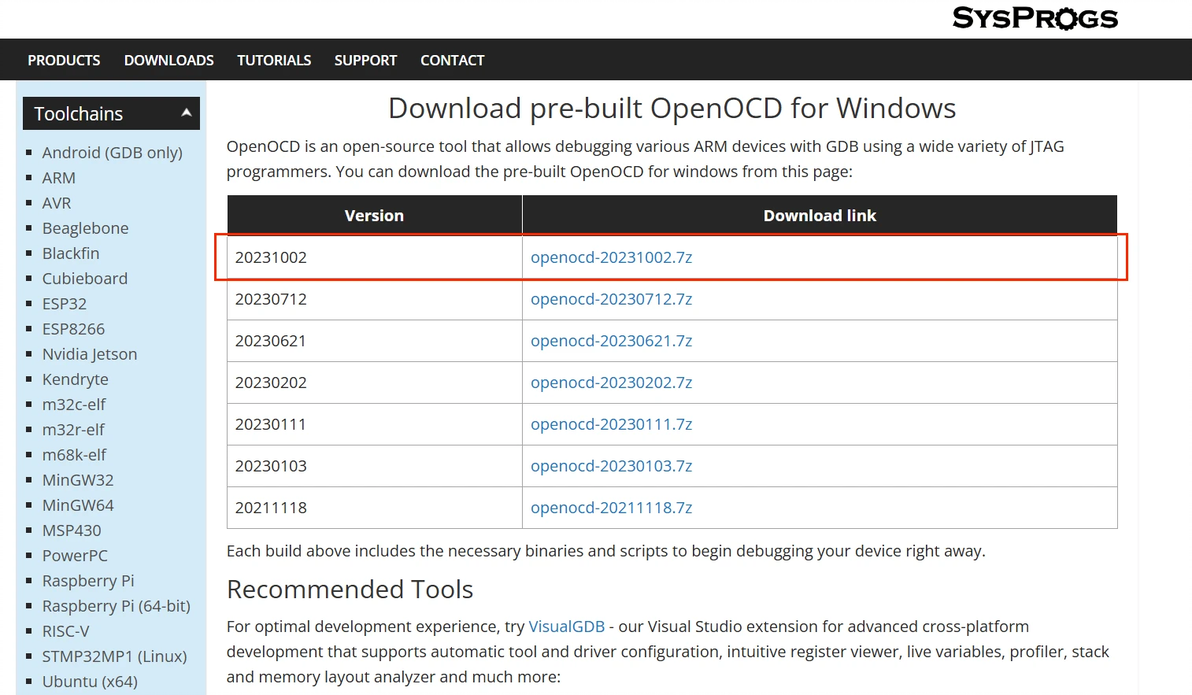
Task: Open the Products menu
Action: [x=64, y=60]
